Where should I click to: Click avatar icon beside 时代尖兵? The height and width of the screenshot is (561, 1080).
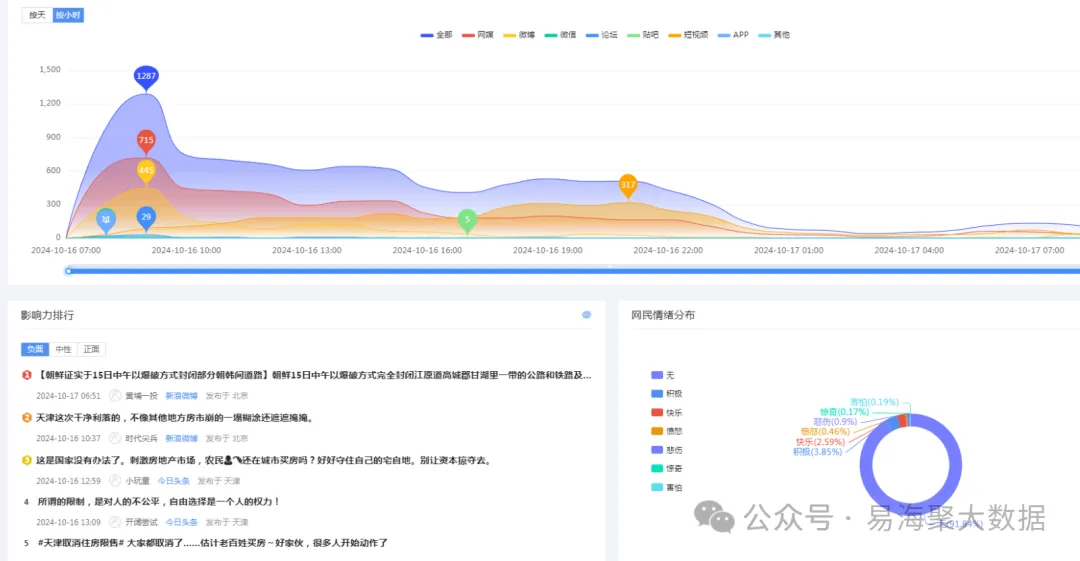pos(115,438)
